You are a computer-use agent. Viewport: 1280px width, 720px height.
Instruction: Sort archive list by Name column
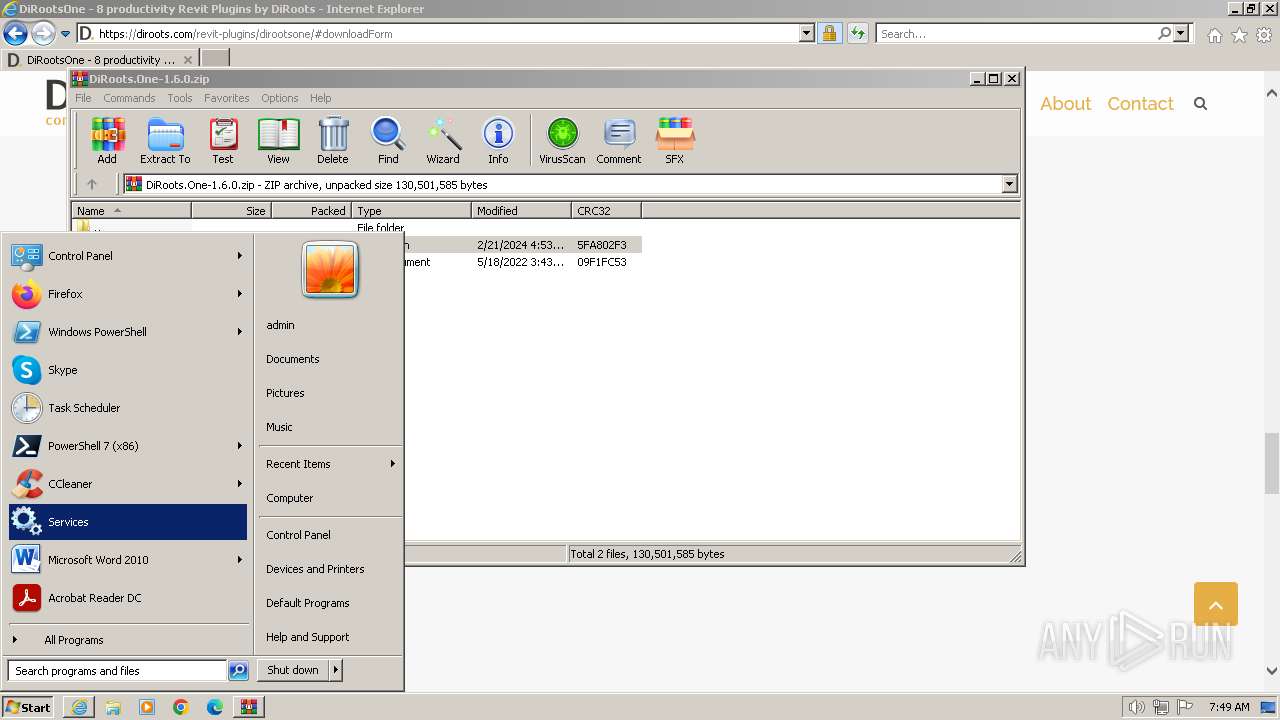pos(131,211)
